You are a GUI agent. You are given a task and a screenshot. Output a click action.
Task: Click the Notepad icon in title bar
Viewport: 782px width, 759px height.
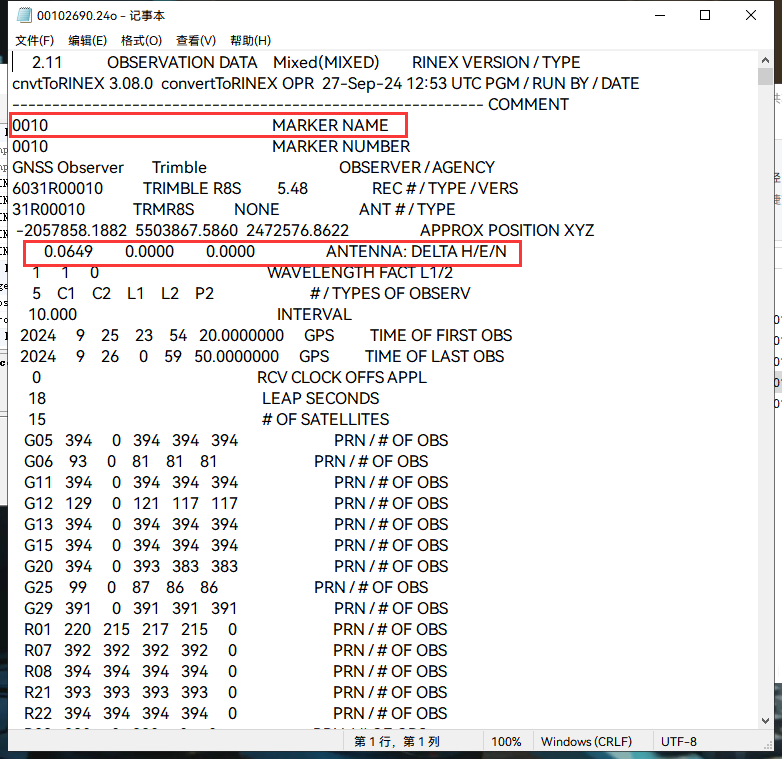(24, 15)
